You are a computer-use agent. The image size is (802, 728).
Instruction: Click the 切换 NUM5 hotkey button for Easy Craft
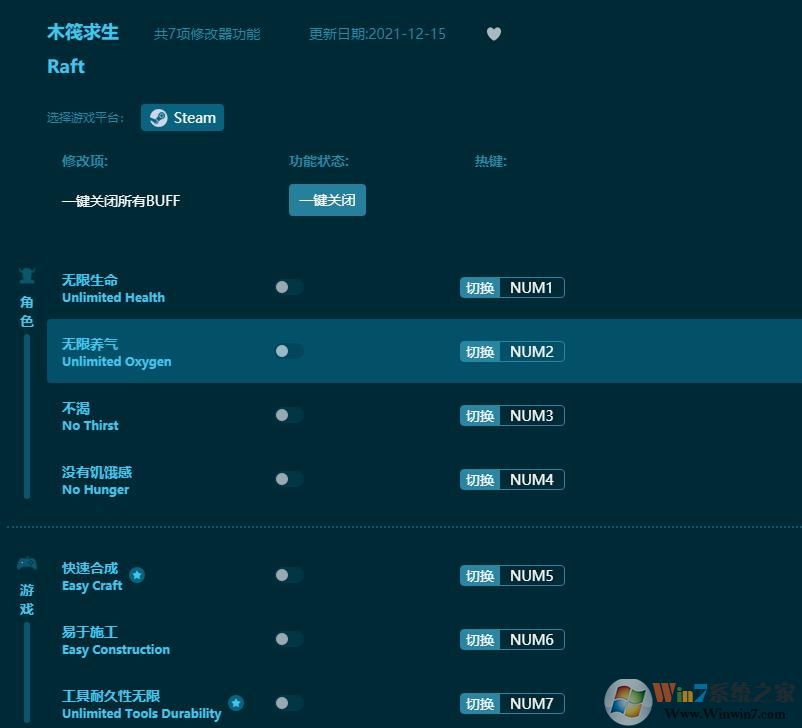pyautogui.click(x=511, y=575)
